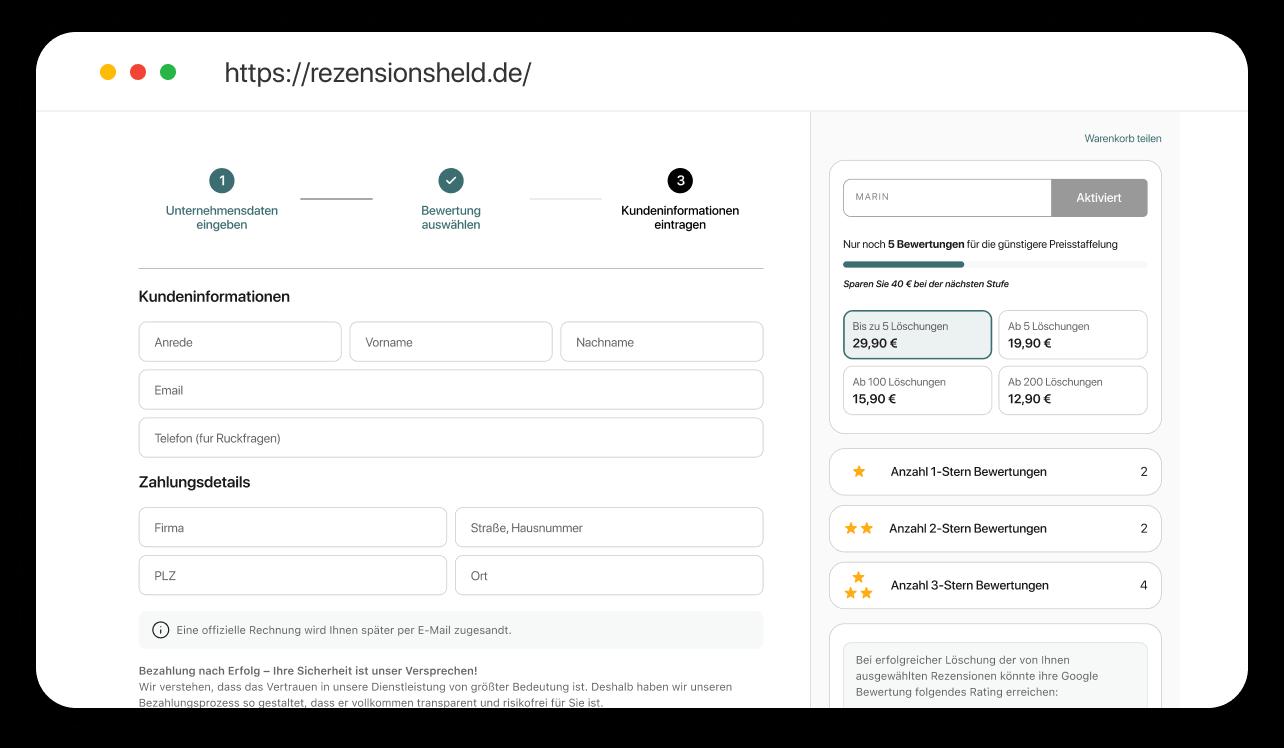The height and width of the screenshot is (748, 1284).
Task: Focus the Email input field
Action: tap(451, 390)
